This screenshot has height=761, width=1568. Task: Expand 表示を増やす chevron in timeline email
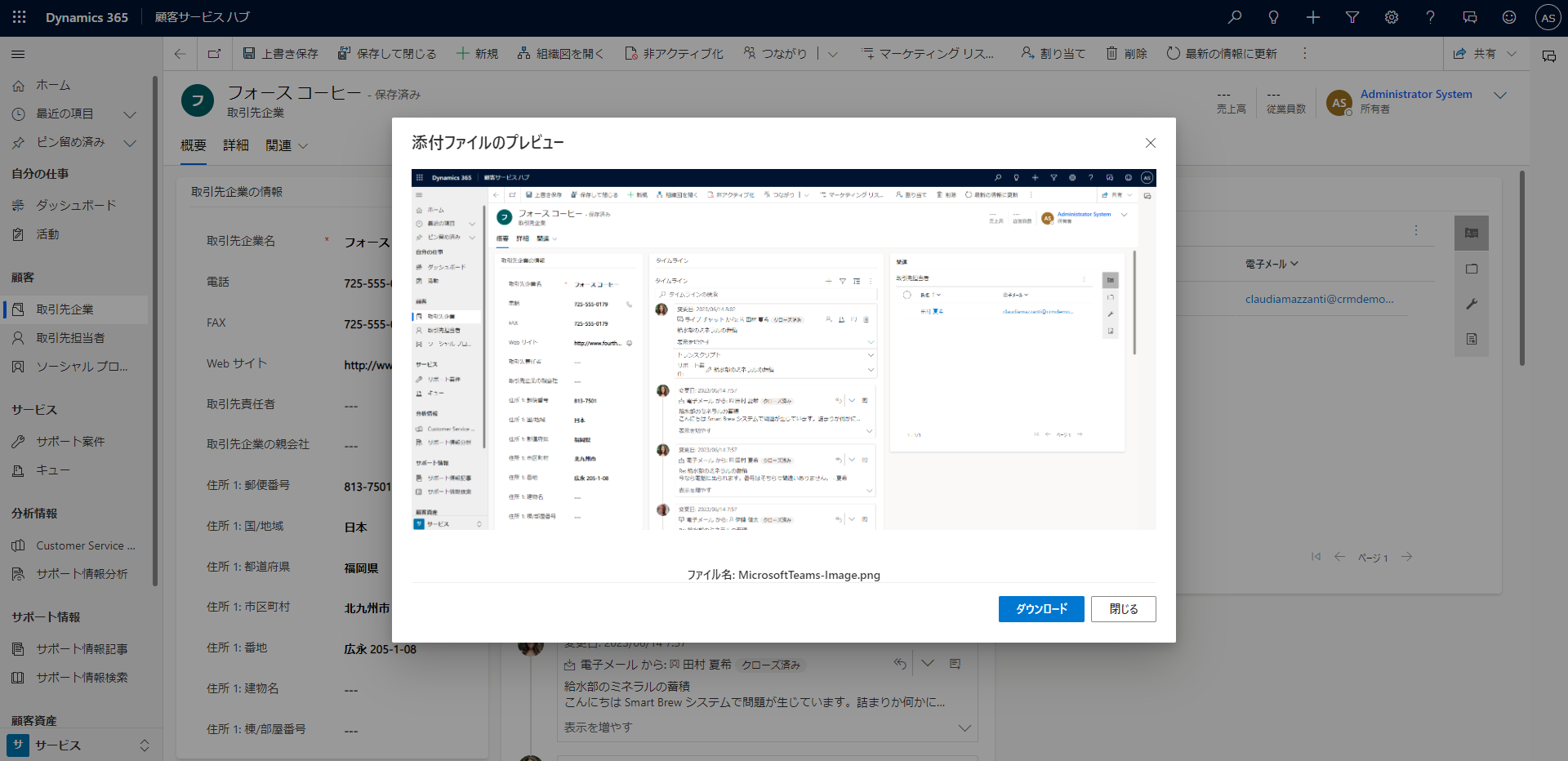pyautogui.click(x=964, y=728)
